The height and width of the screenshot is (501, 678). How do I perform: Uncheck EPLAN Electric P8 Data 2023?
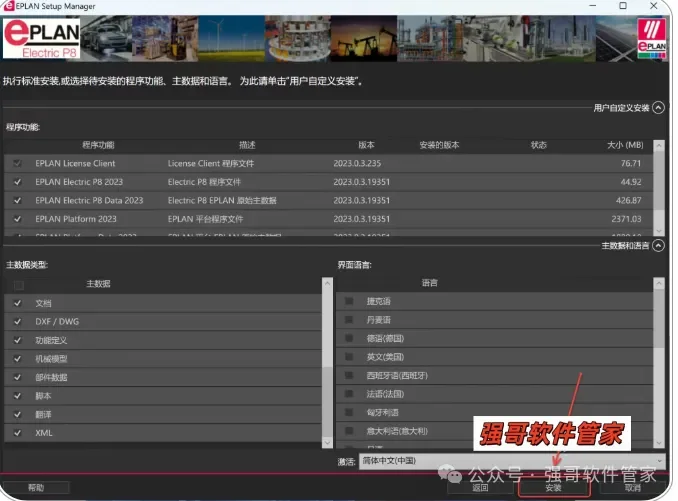tap(17, 201)
